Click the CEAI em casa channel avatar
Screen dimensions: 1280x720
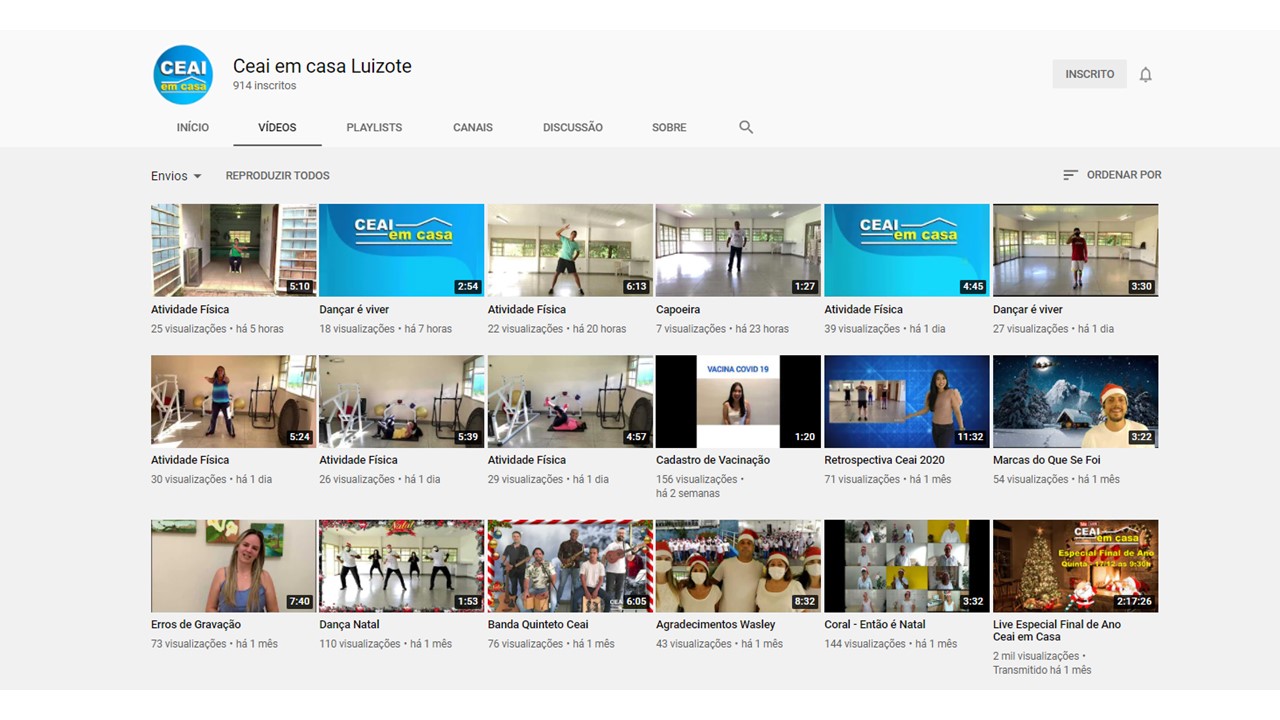coord(183,75)
